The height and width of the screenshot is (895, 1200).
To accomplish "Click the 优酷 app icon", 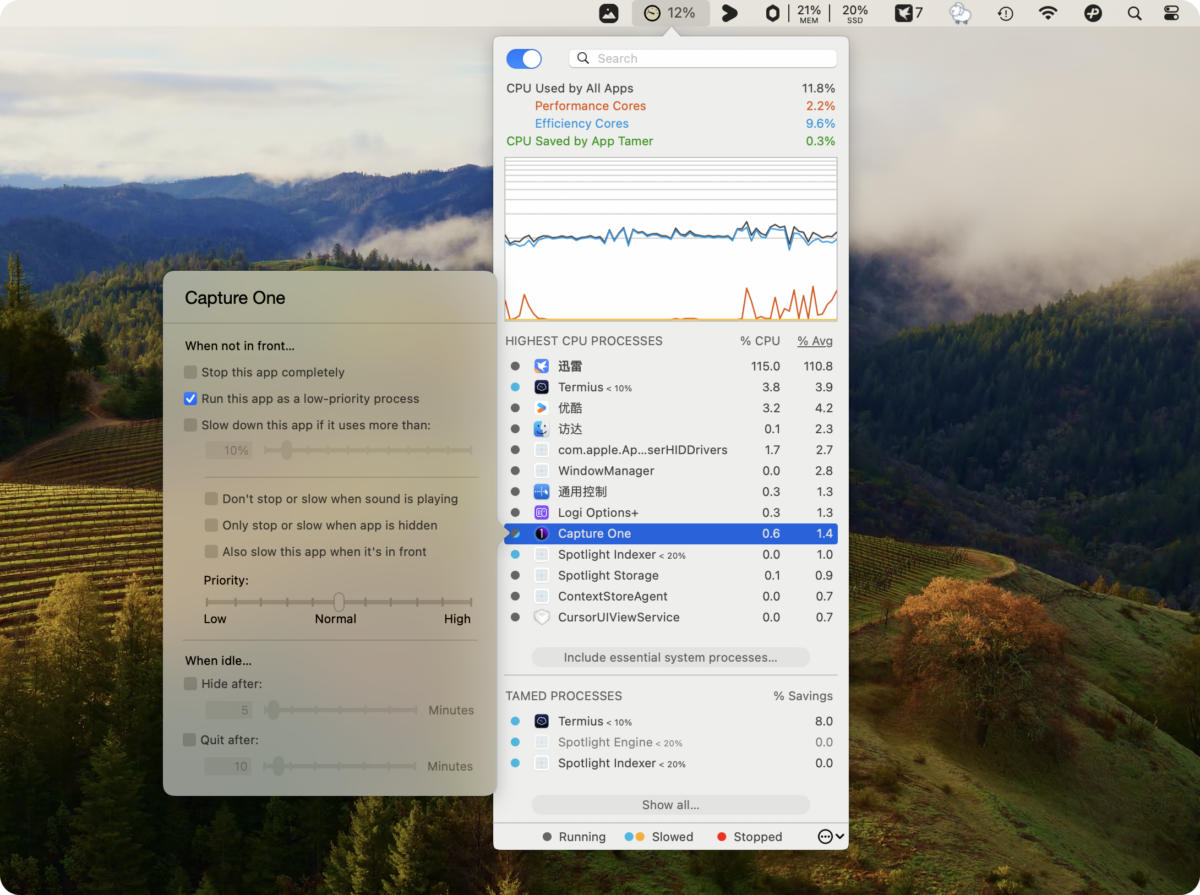I will (541, 408).
